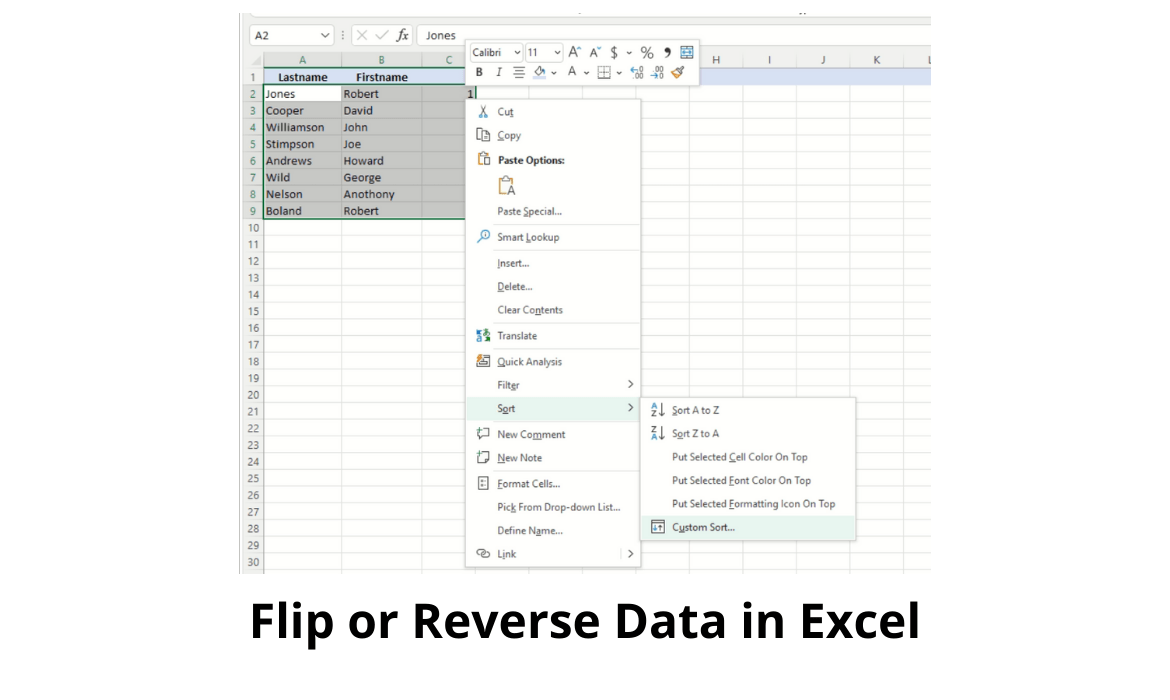Select the Increase Font Size icon
Screen dimensions: 1170x700
point(575,51)
